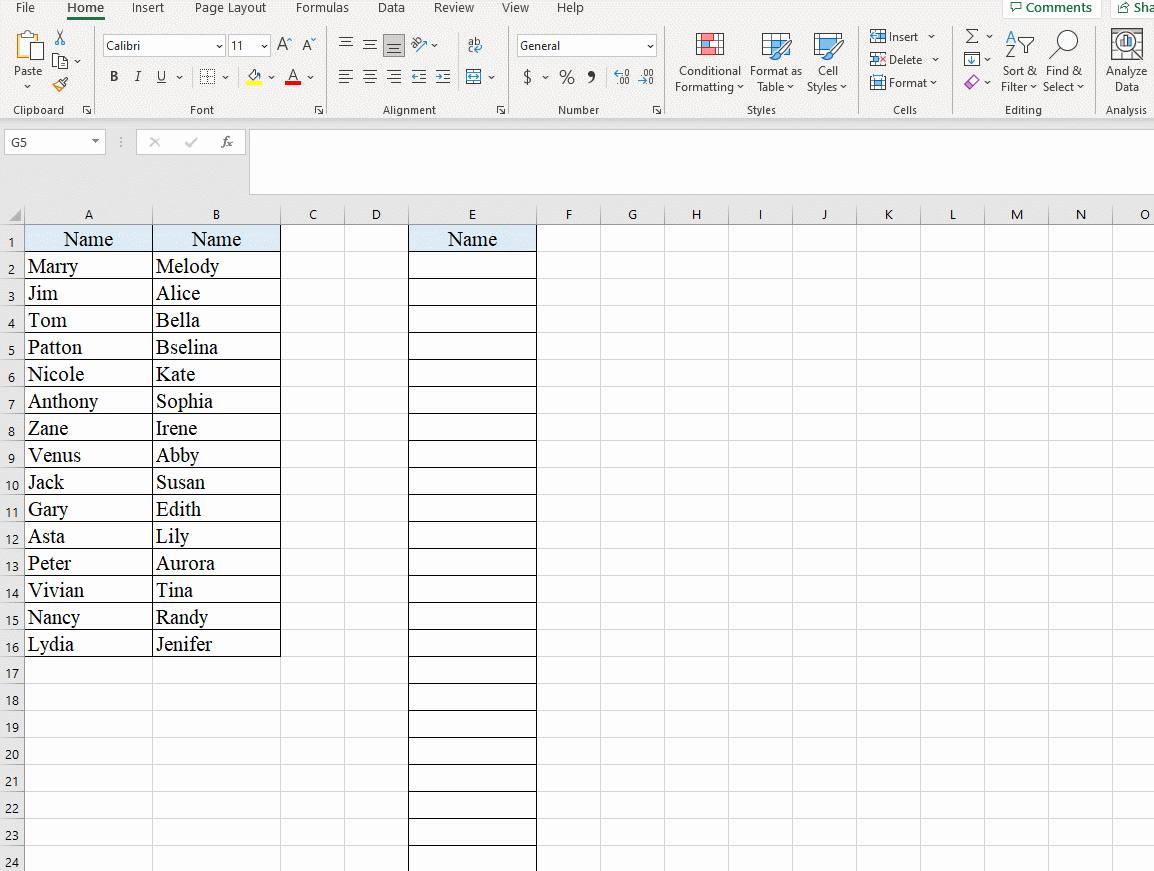
Task: Click the Analyze Data icon
Action: point(1126,62)
